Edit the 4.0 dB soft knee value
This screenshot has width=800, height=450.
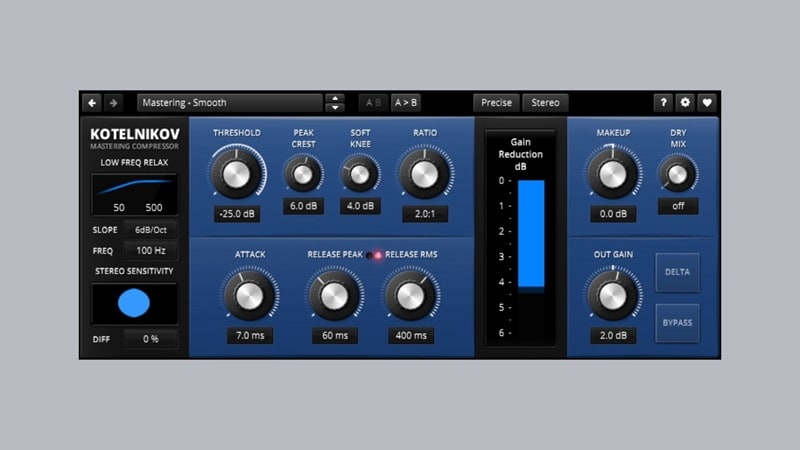[x=360, y=206]
